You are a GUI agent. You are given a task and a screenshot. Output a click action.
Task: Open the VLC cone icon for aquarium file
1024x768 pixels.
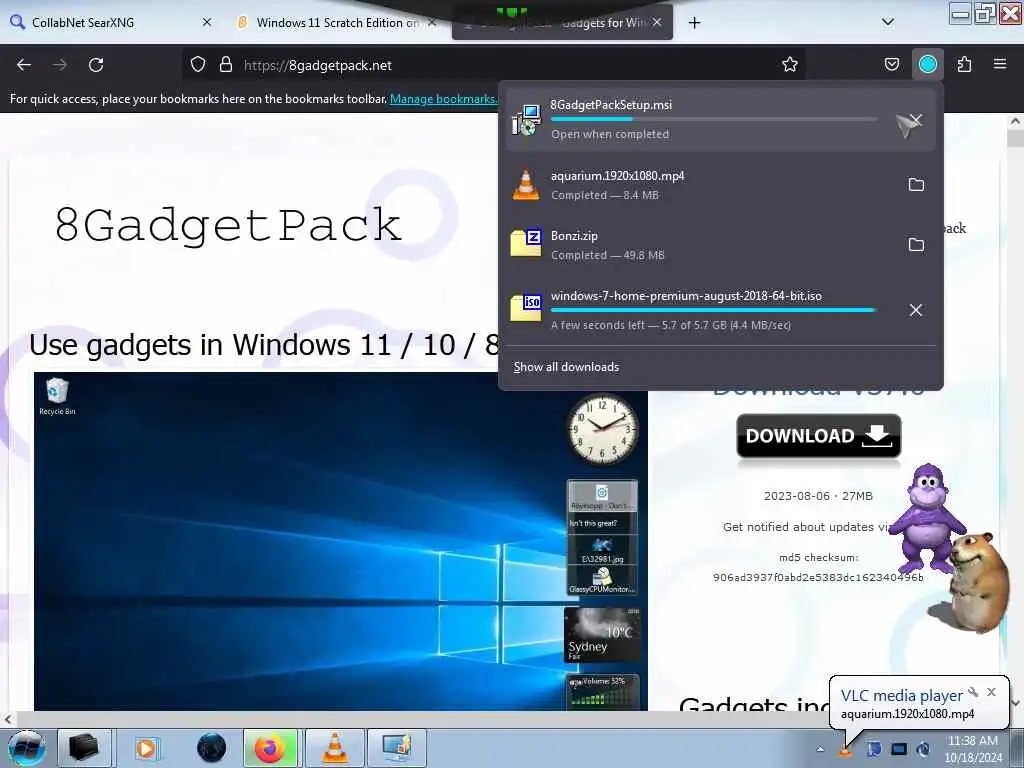pyautogui.click(x=526, y=185)
